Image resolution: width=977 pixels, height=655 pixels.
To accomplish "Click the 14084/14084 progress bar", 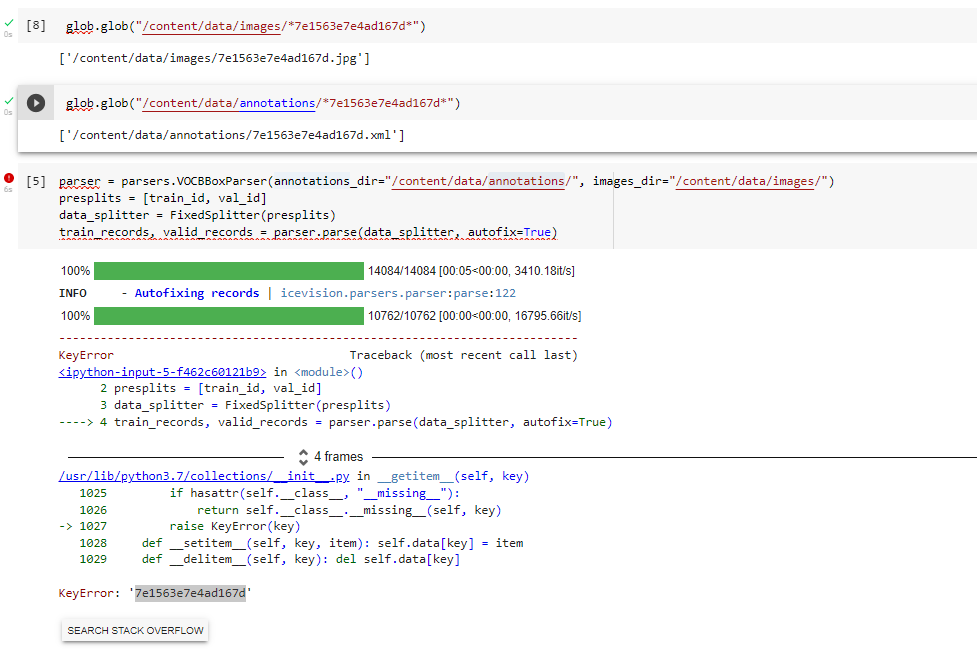I will click(228, 269).
